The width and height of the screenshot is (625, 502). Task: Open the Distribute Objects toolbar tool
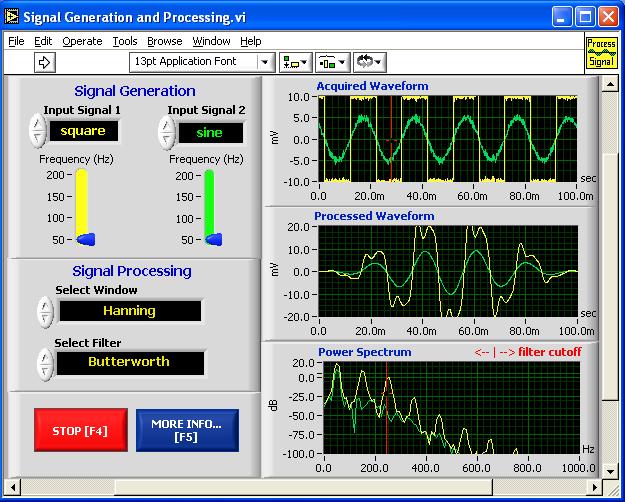(332, 62)
